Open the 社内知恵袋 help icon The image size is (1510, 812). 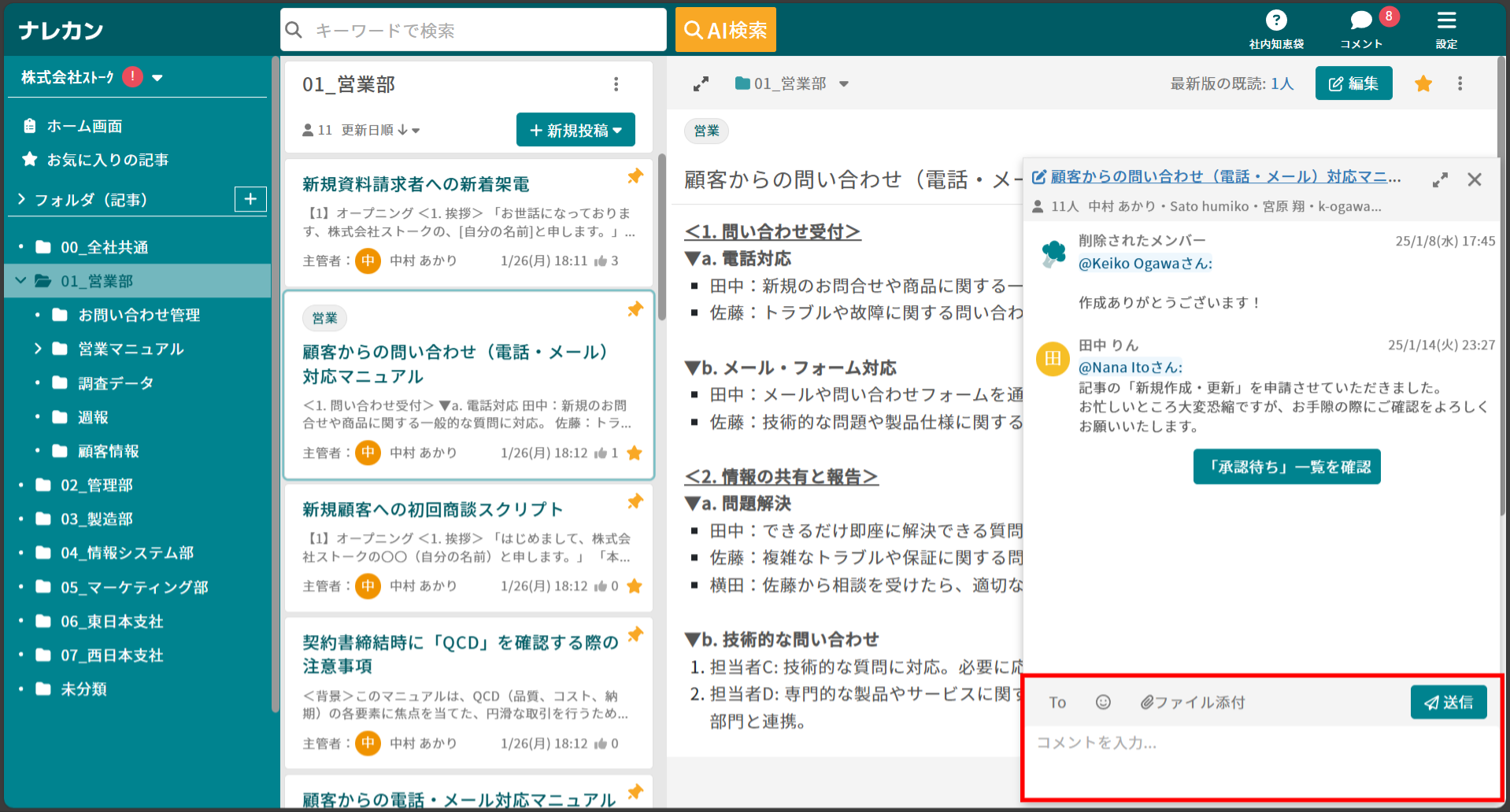pyautogui.click(x=1275, y=20)
